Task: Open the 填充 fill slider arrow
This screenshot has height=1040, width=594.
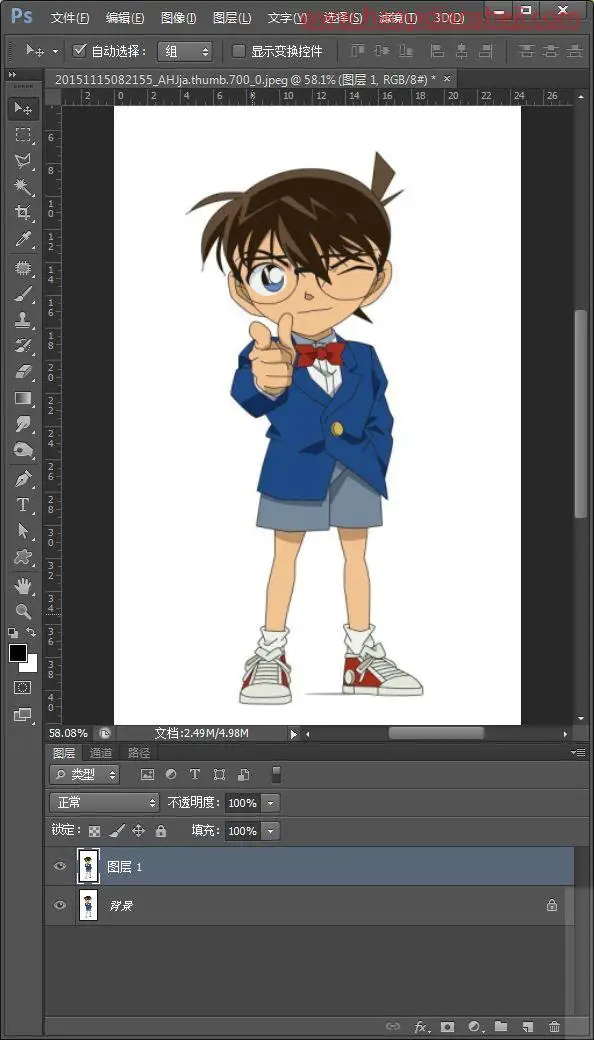Action: click(270, 830)
